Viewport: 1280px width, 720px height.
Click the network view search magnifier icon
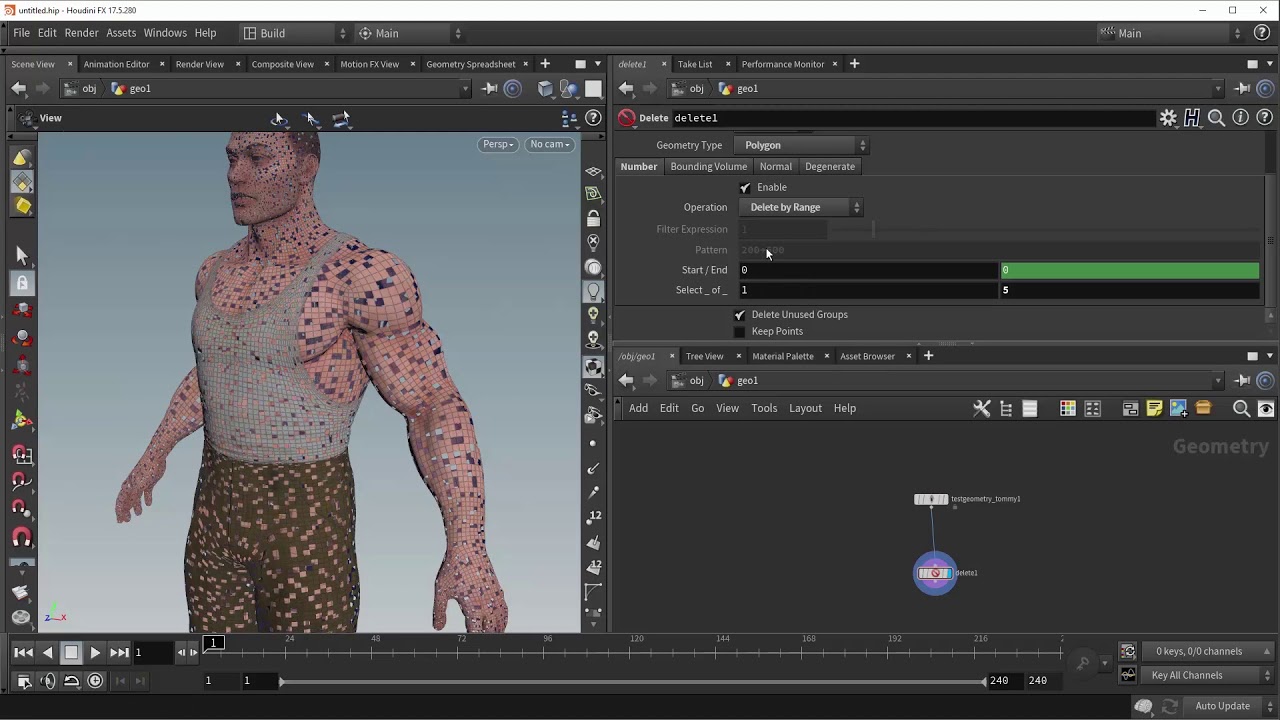point(1241,408)
